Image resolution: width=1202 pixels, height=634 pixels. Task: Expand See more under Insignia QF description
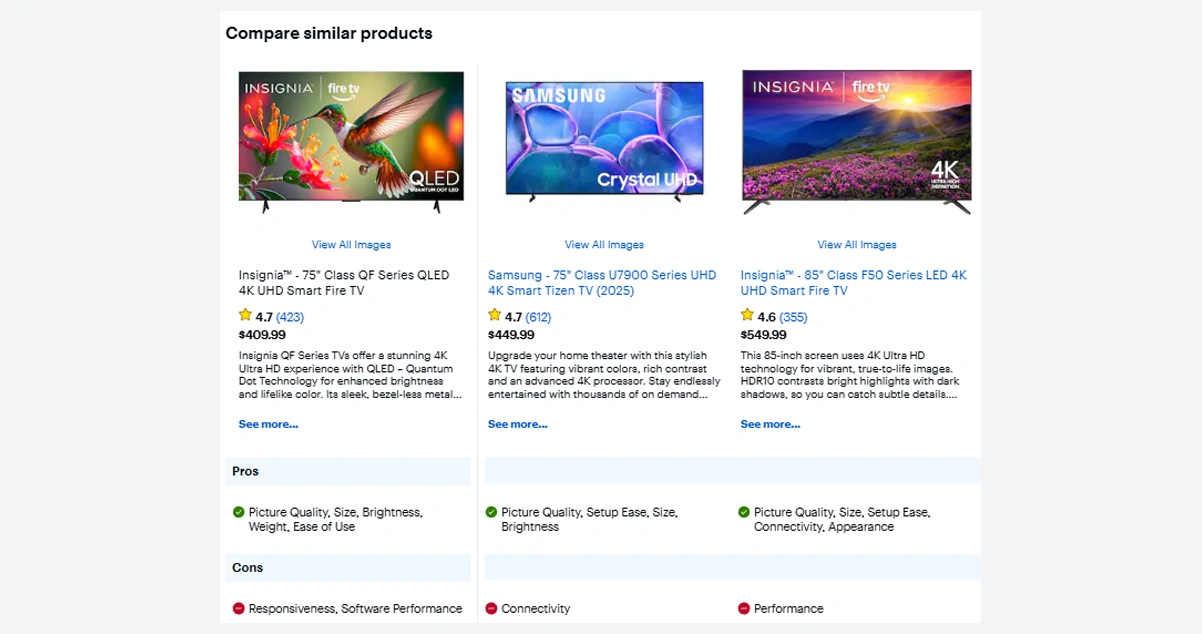point(268,424)
